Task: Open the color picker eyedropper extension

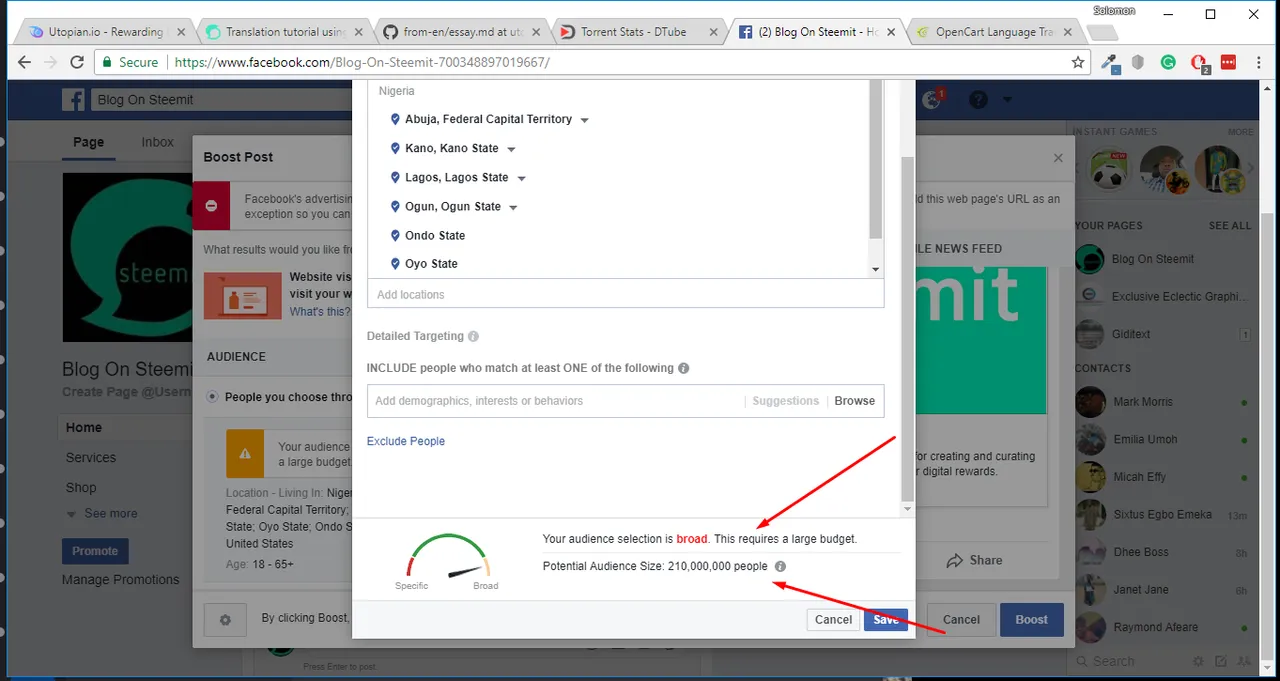Action: 1109,62
